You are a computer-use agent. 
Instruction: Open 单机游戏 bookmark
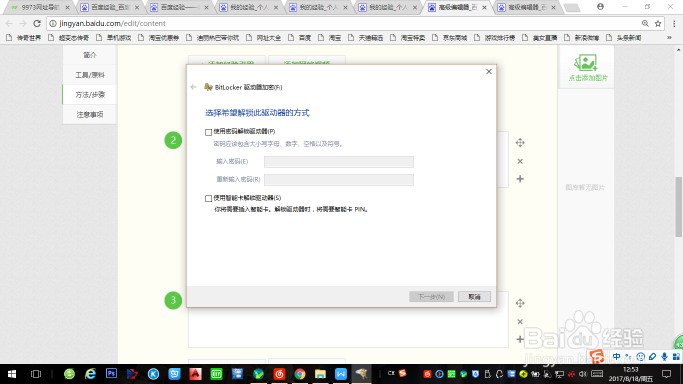click(114, 38)
